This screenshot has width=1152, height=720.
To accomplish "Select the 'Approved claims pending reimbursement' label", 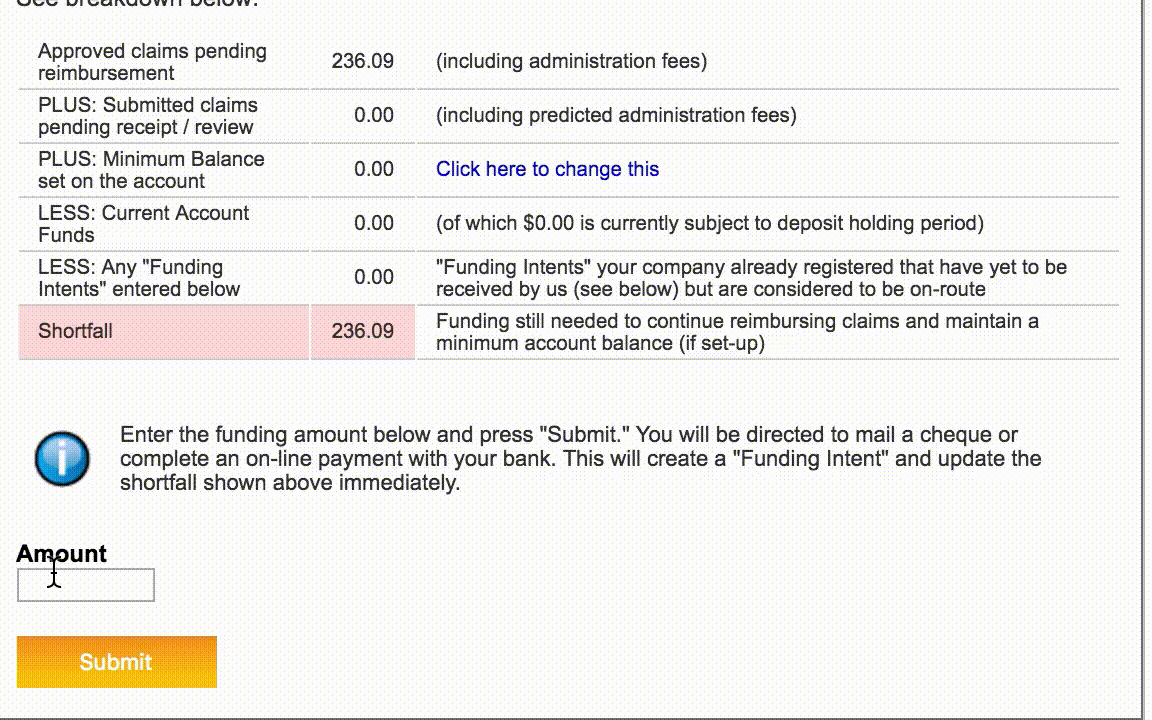I will pyautogui.click(x=152, y=62).
